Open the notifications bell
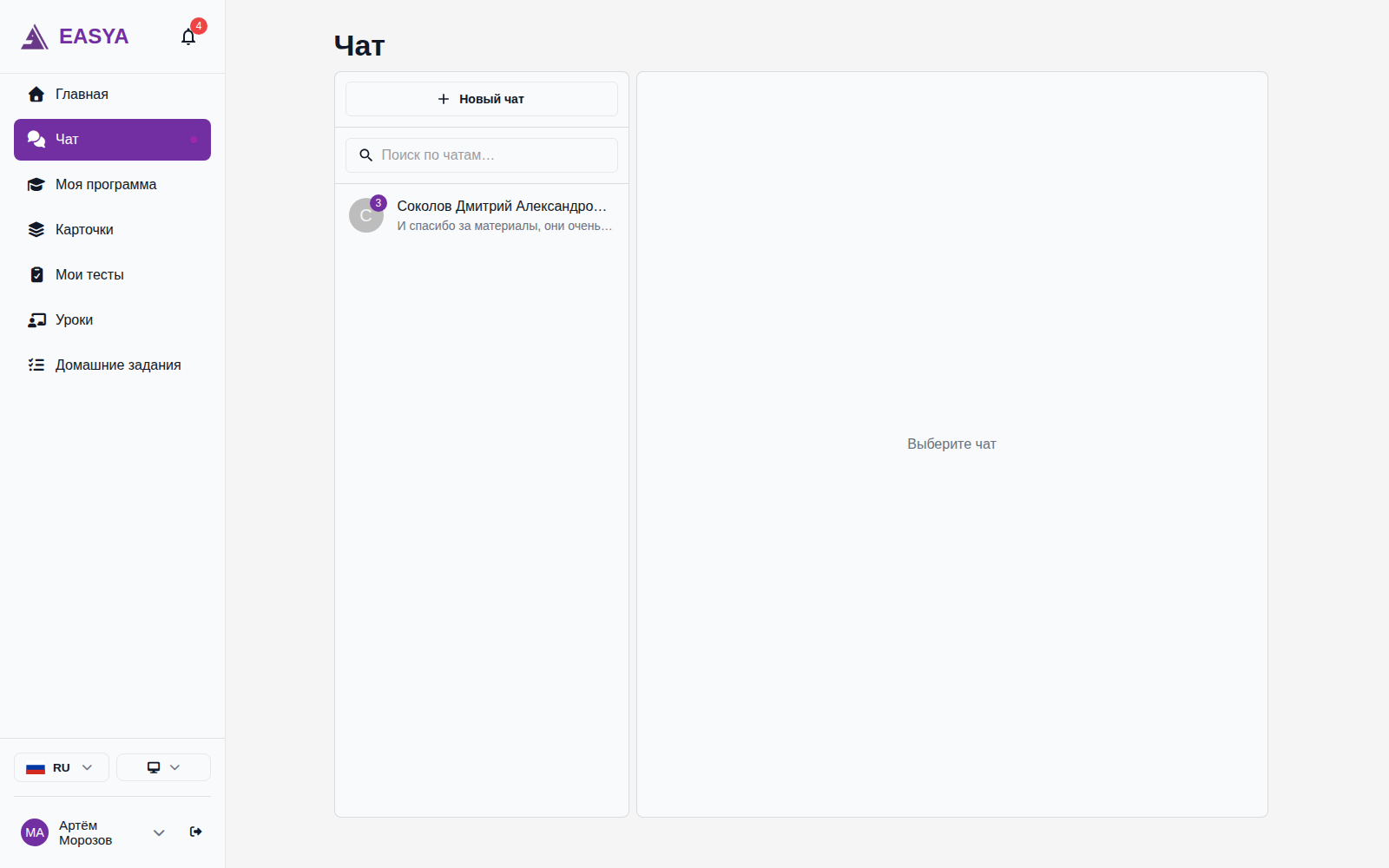Image resolution: width=1389 pixels, height=868 pixels. tap(188, 36)
